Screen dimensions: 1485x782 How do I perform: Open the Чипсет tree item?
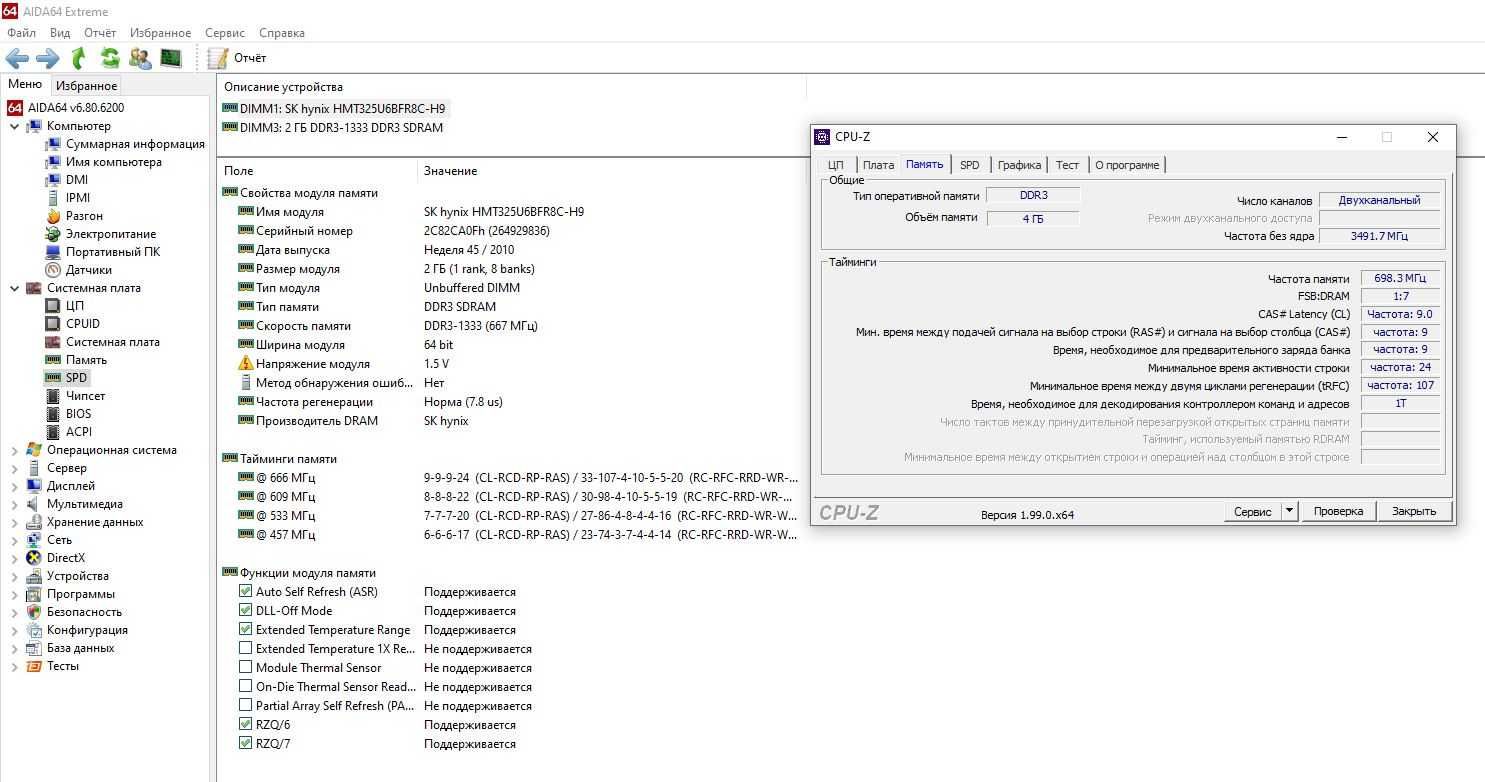tap(86, 396)
